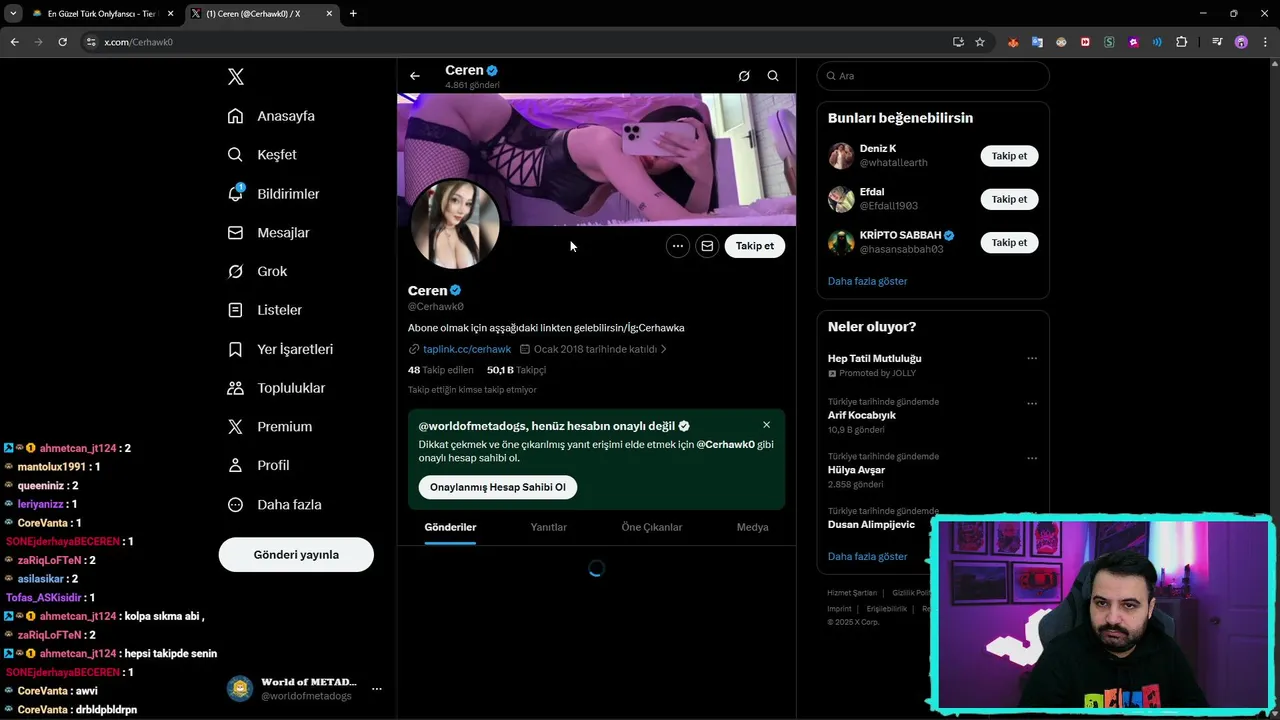Open the media control icon in toolbar

click(x=1217, y=42)
